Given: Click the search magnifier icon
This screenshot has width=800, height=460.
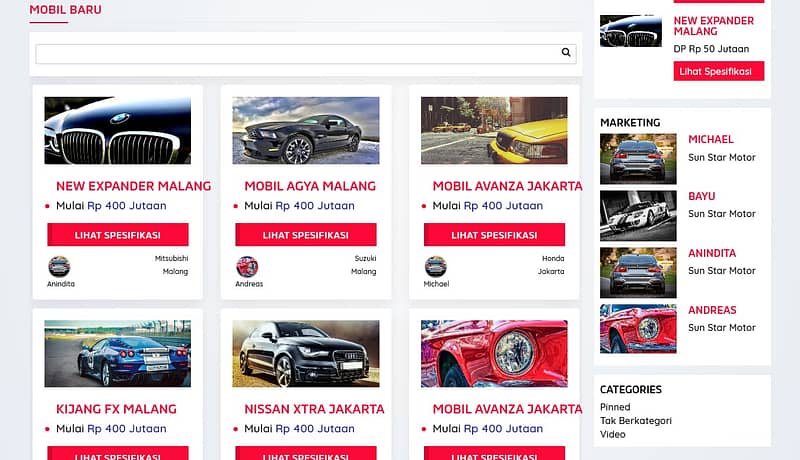Looking at the screenshot, I should coord(566,52).
